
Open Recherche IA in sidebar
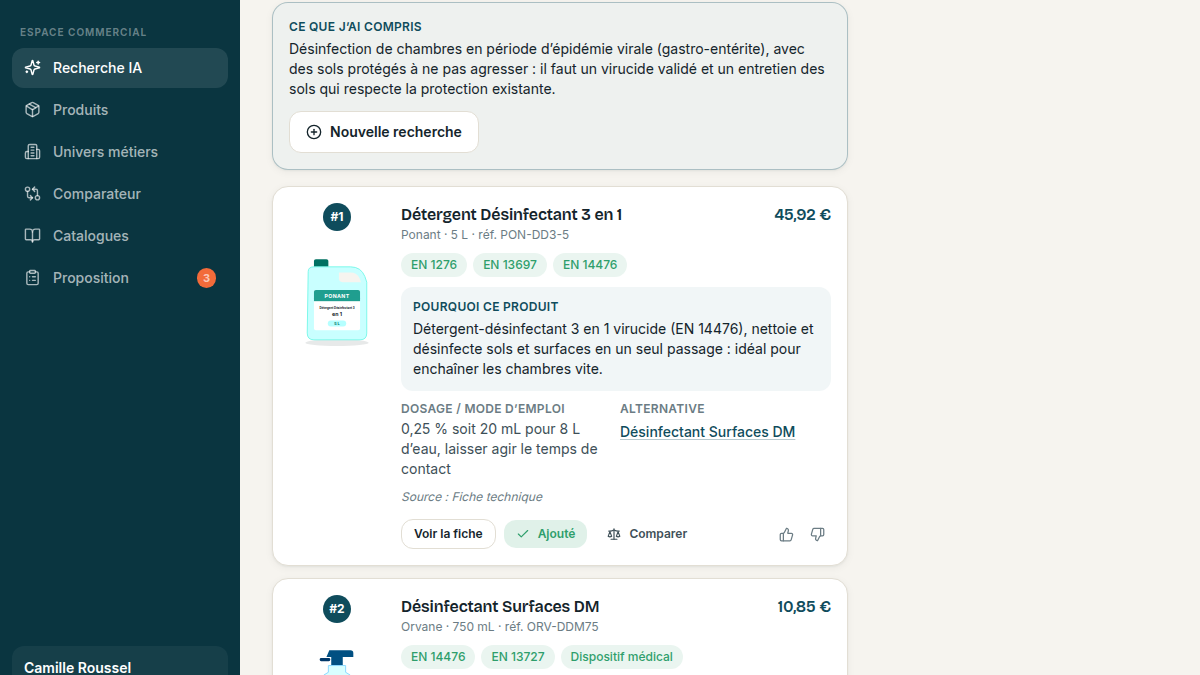(x=120, y=68)
